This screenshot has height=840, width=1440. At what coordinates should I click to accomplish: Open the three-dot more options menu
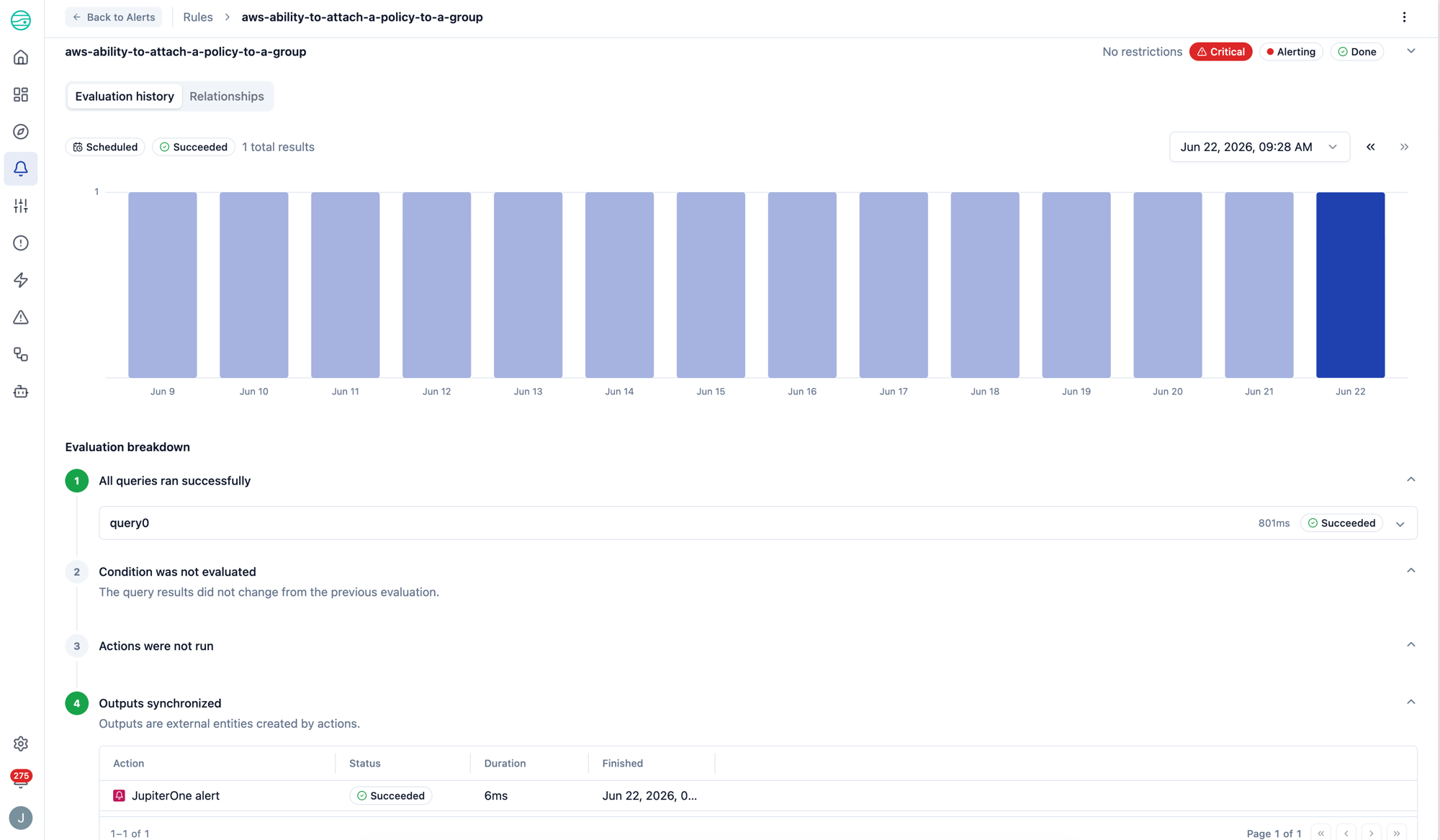pyautogui.click(x=1404, y=17)
